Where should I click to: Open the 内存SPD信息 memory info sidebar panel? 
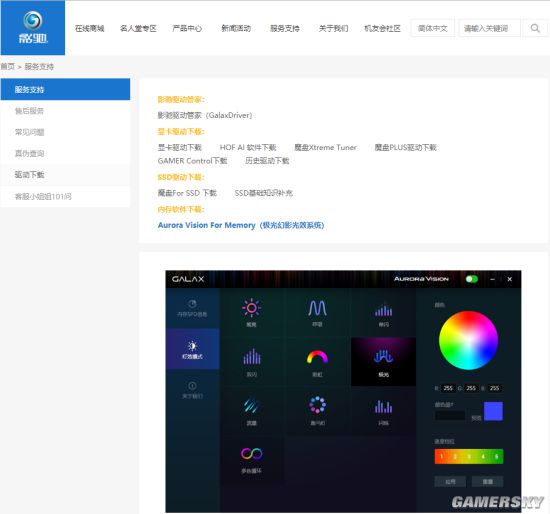click(x=192, y=308)
